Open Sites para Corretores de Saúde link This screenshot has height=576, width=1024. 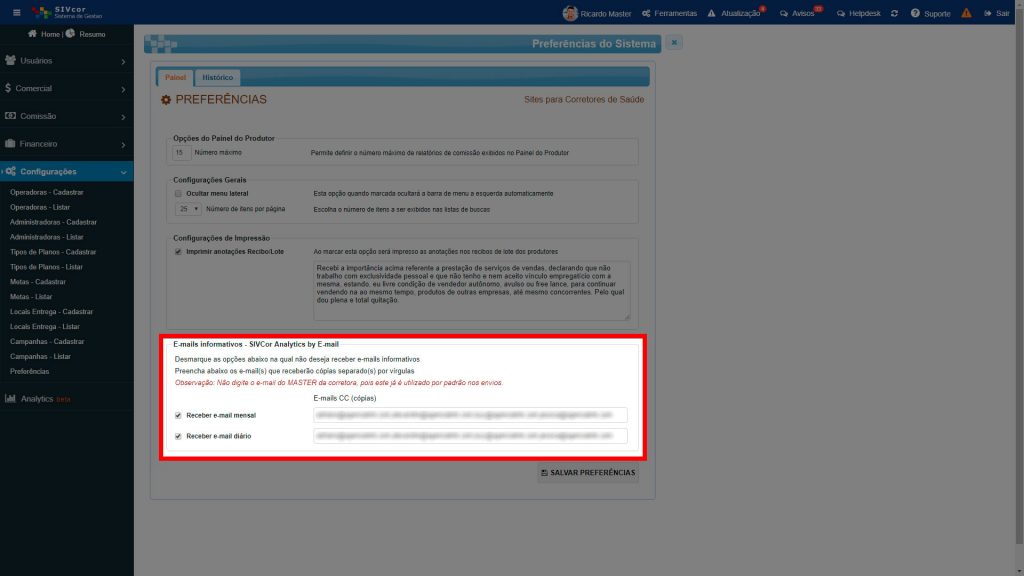tap(584, 99)
